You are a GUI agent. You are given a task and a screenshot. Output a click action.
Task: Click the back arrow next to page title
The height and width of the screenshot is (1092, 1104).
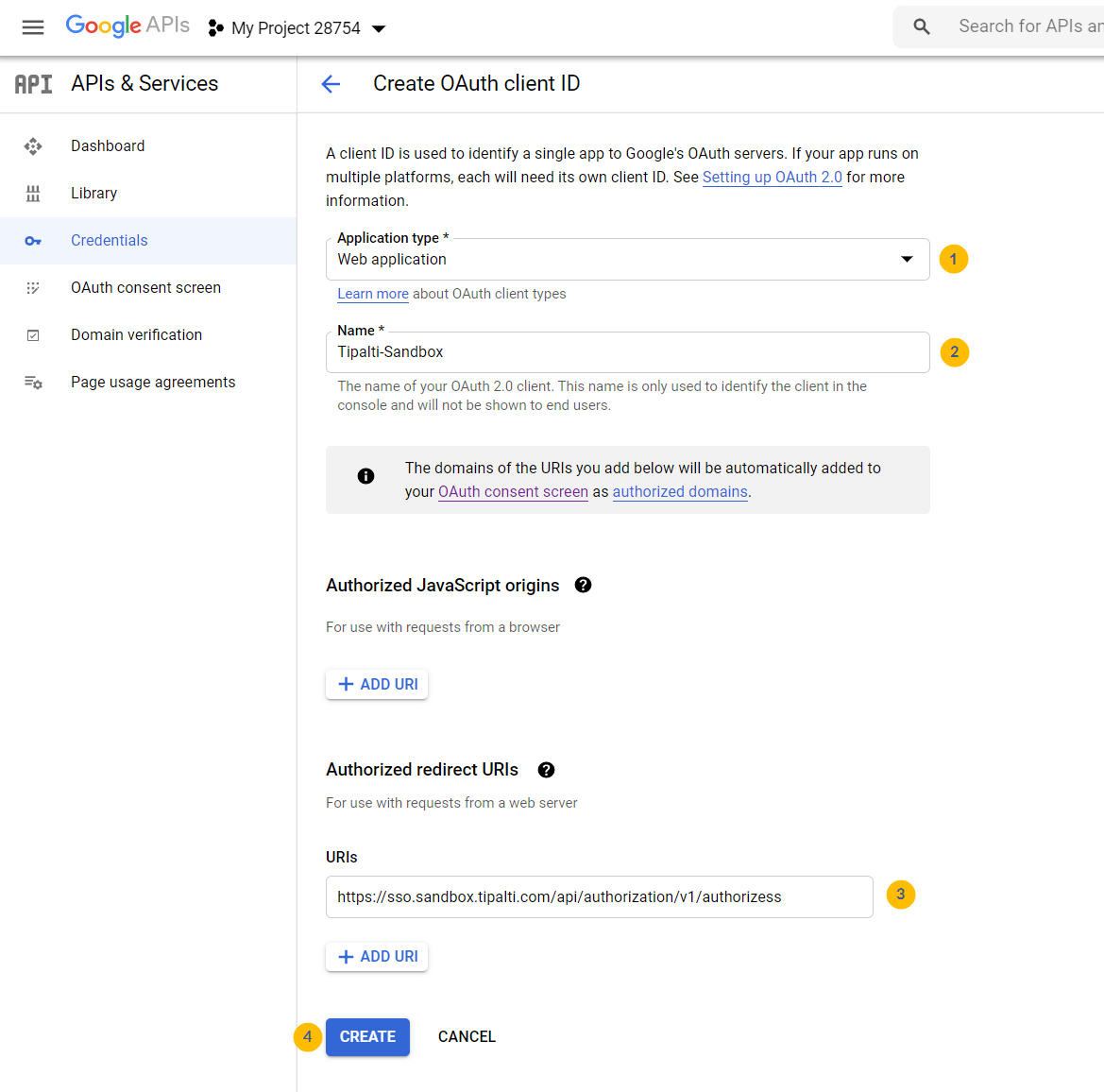(331, 84)
